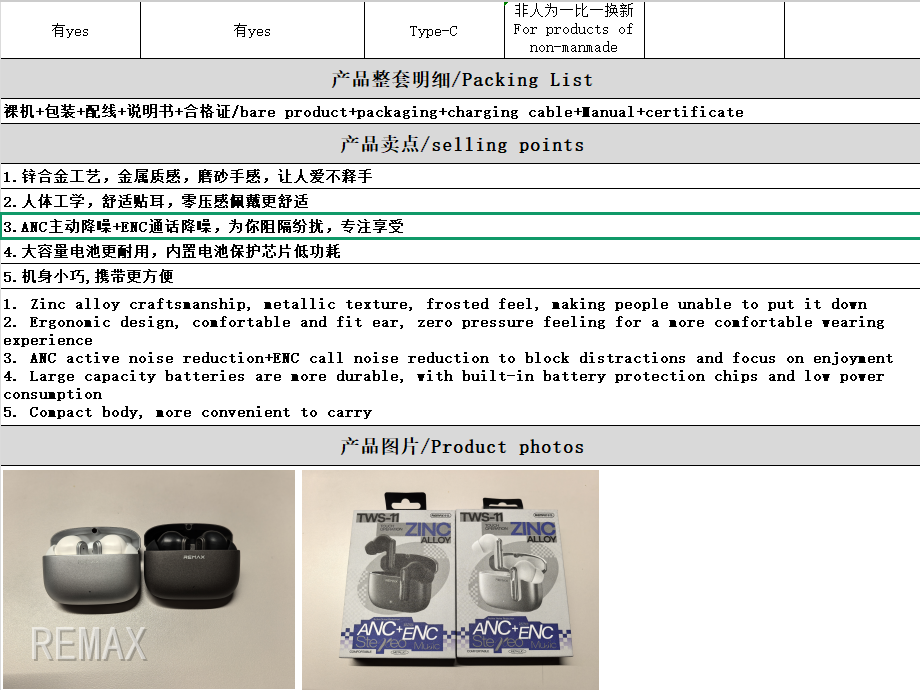920x690 pixels.
Task: Select row '2.人体工学，舒适贴耳'
Action: click(460, 201)
